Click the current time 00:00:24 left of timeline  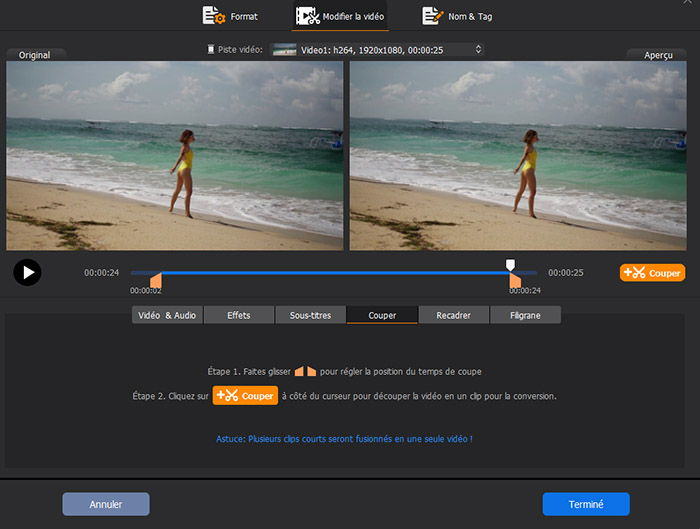point(102,272)
